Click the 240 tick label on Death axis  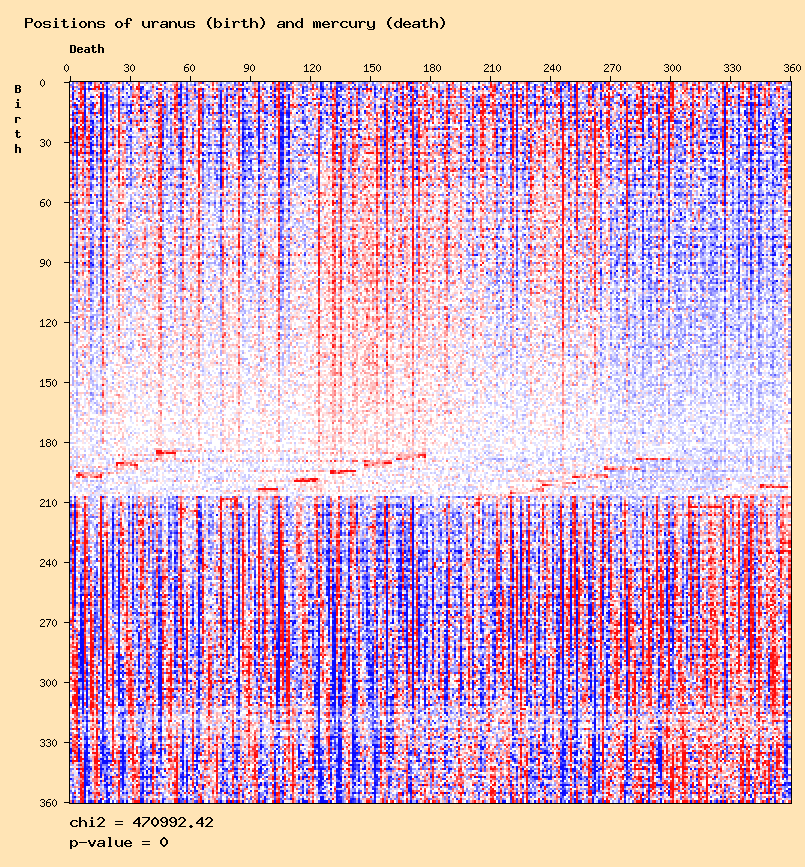552,68
